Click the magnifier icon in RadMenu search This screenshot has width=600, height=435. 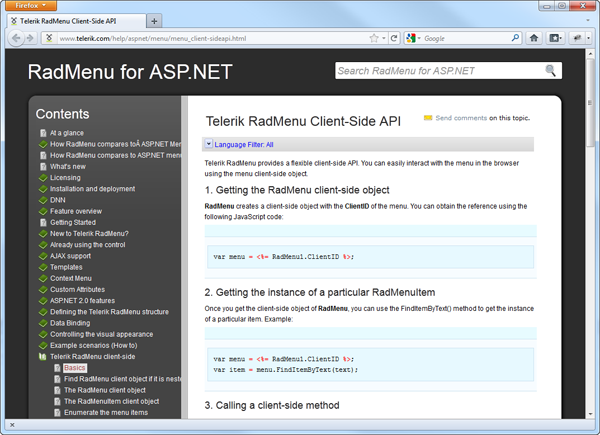[x=550, y=71]
